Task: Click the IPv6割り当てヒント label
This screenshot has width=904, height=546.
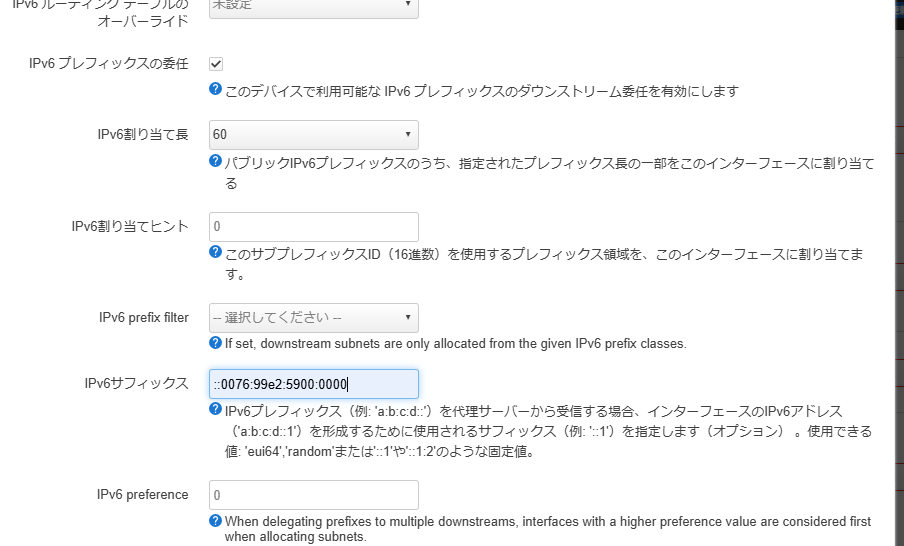Action: pos(130,226)
